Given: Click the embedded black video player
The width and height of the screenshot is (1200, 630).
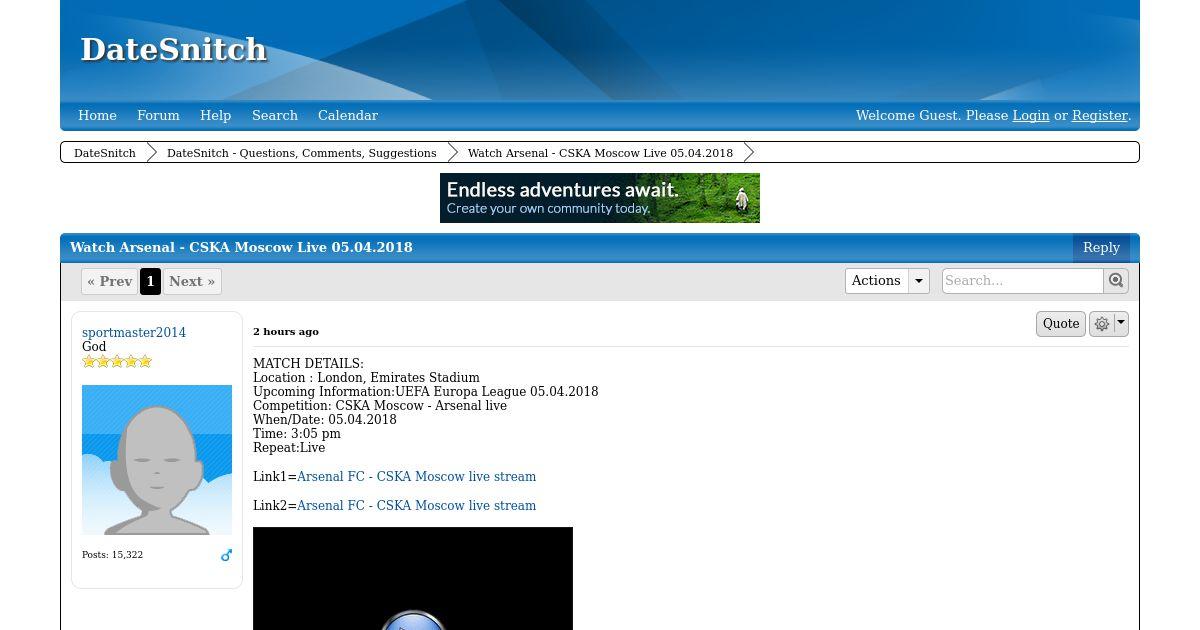Looking at the screenshot, I should pos(413,578).
